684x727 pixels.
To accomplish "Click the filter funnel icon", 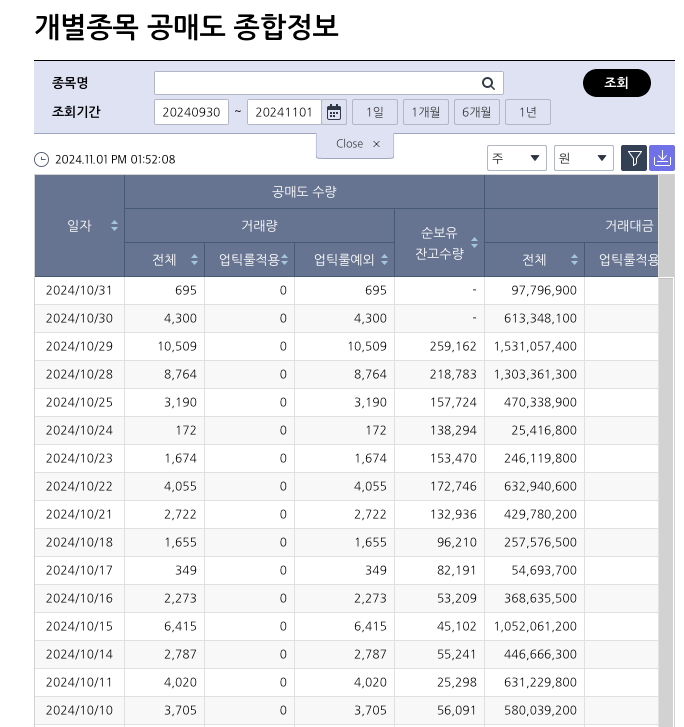I will 634,158.
